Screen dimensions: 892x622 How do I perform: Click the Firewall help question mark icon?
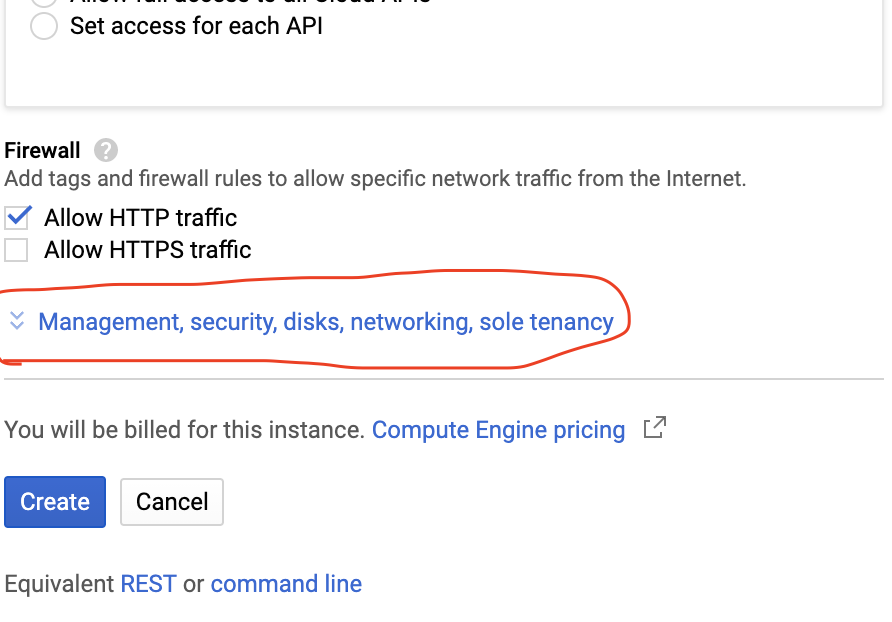(105, 151)
